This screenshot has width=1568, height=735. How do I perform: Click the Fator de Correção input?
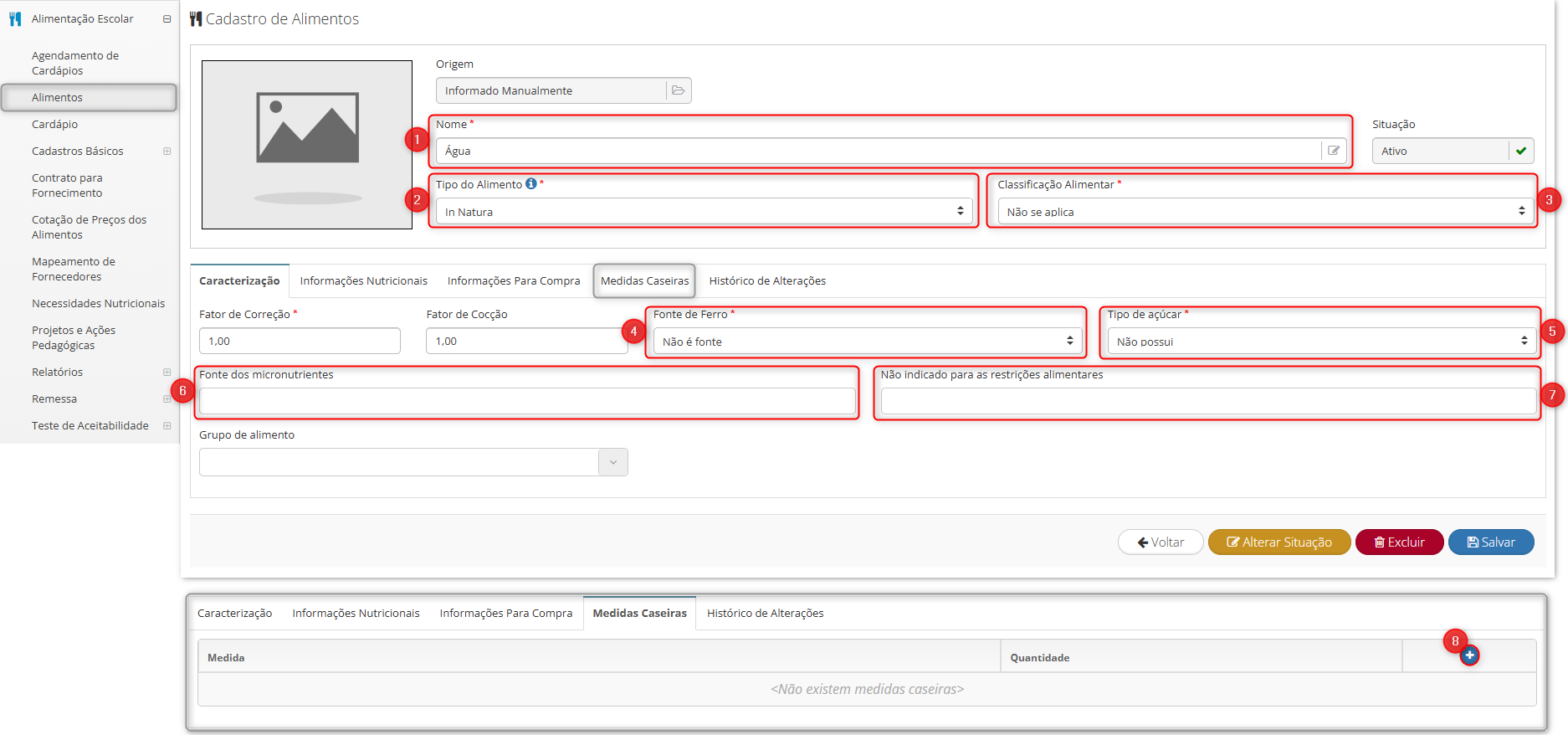click(x=300, y=341)
